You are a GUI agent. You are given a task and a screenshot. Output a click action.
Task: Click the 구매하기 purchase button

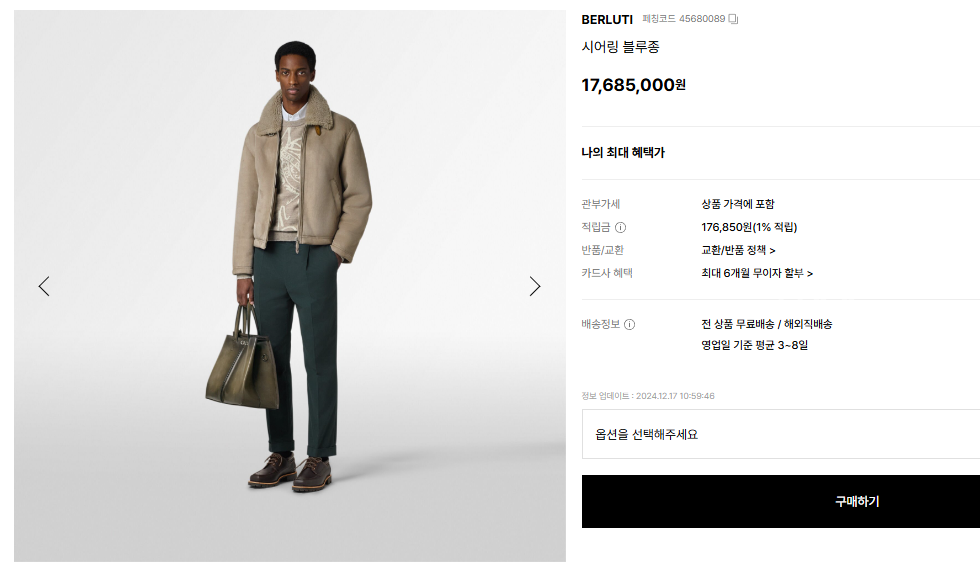[781, 501]
